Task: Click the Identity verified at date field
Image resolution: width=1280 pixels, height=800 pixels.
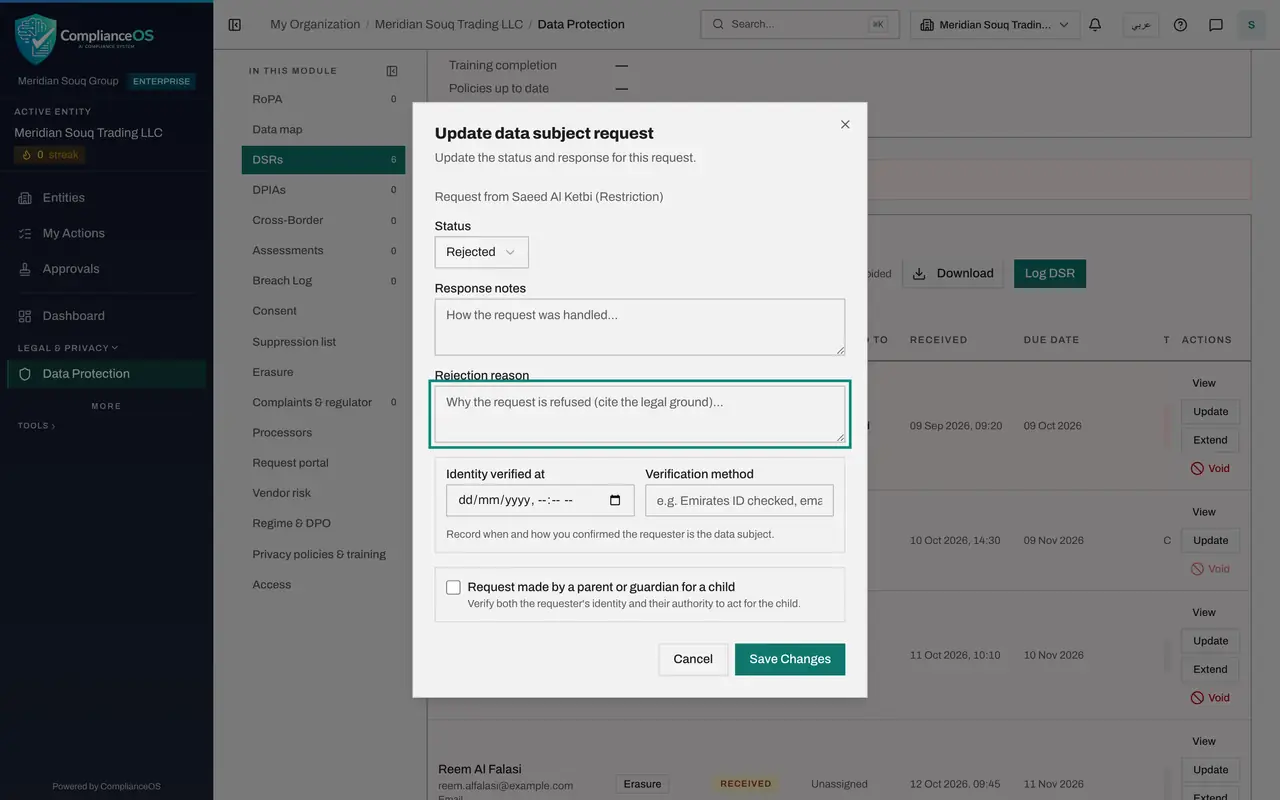Action: [x=540, y=500]
